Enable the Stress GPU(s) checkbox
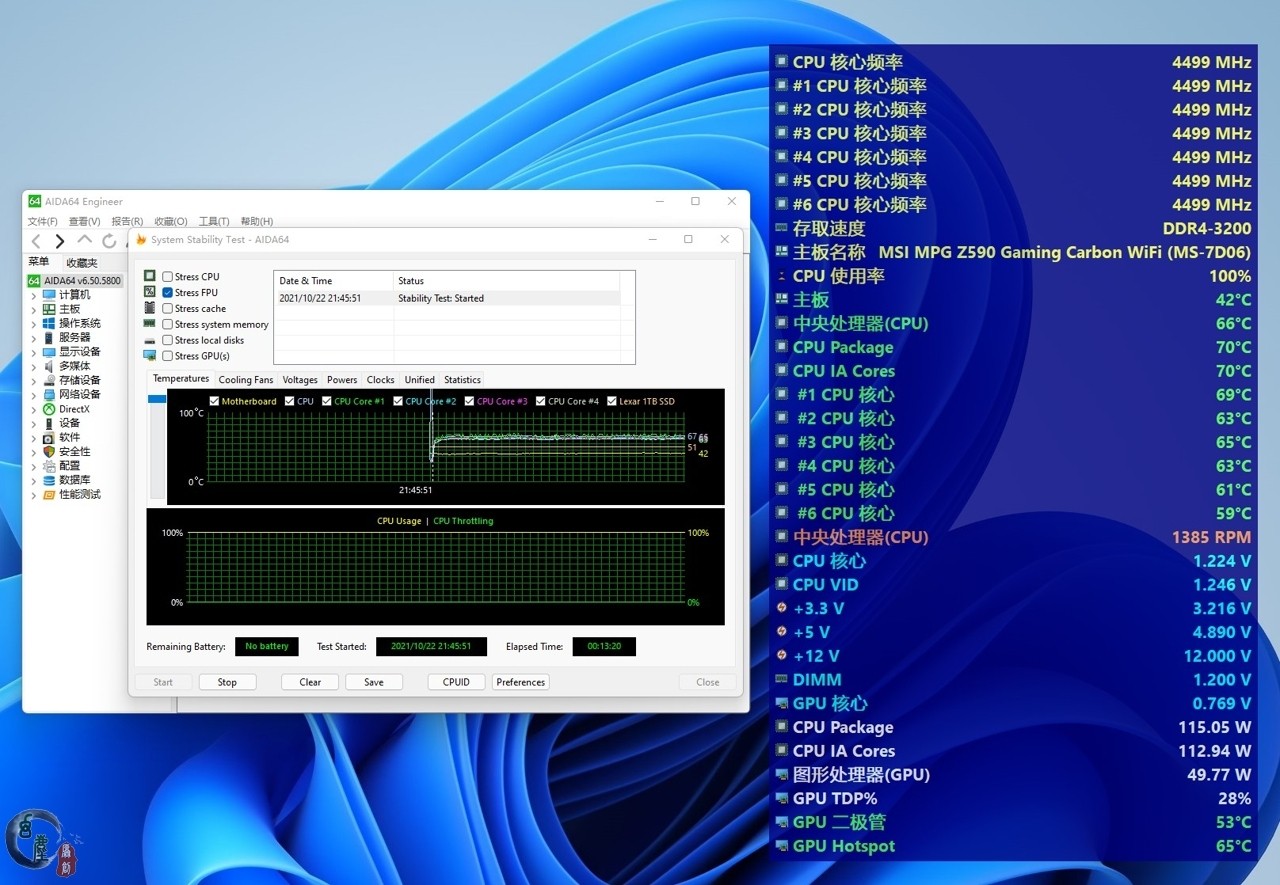 [168, 356]
